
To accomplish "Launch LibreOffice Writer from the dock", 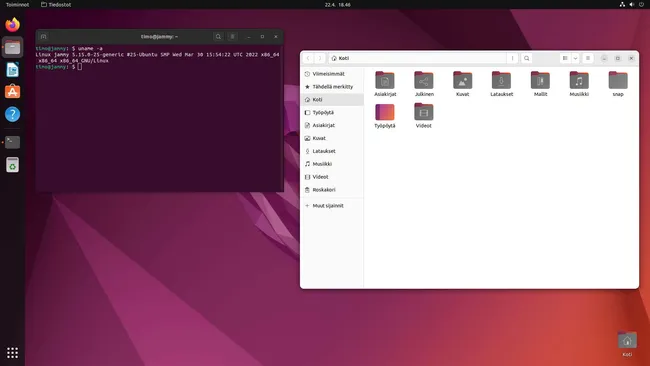I will pos(12,70).
